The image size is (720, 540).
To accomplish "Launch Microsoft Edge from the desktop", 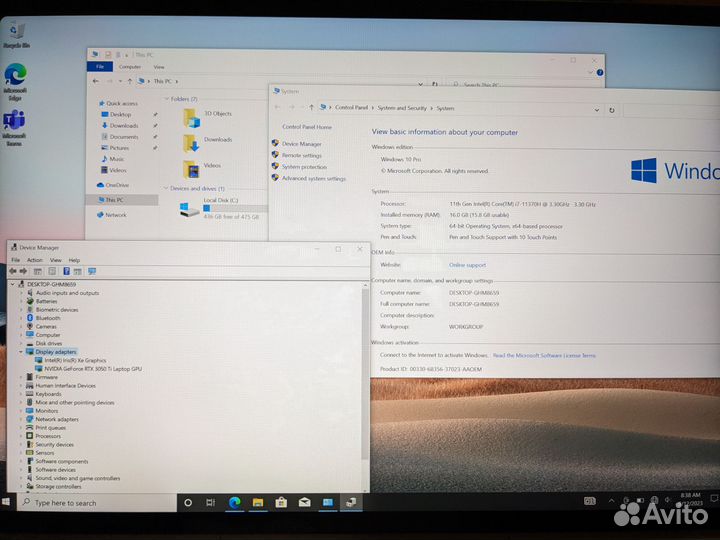I will tap(15, 82).
